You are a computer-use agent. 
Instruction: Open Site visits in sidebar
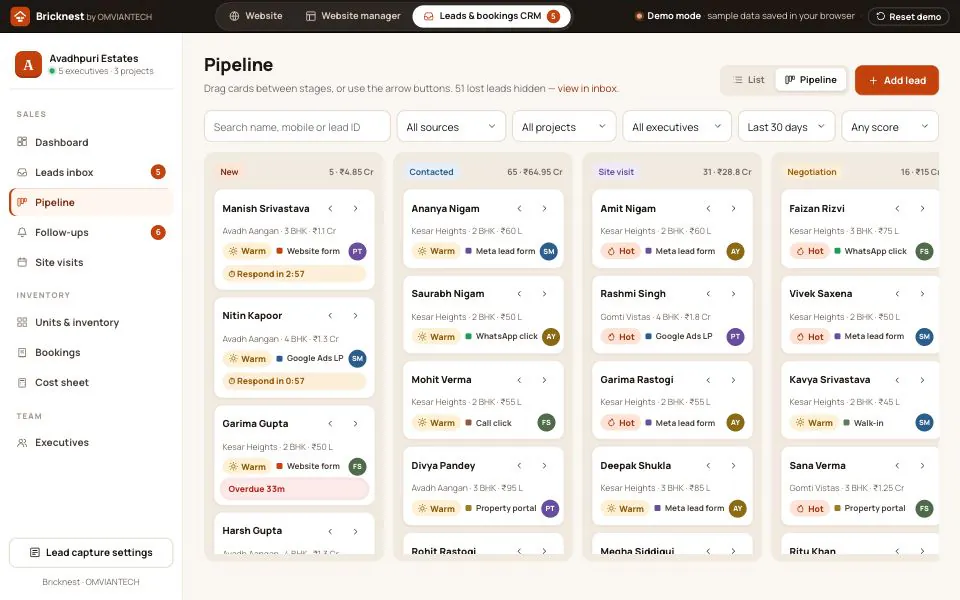pyautogui.click(x=91, y=262)
